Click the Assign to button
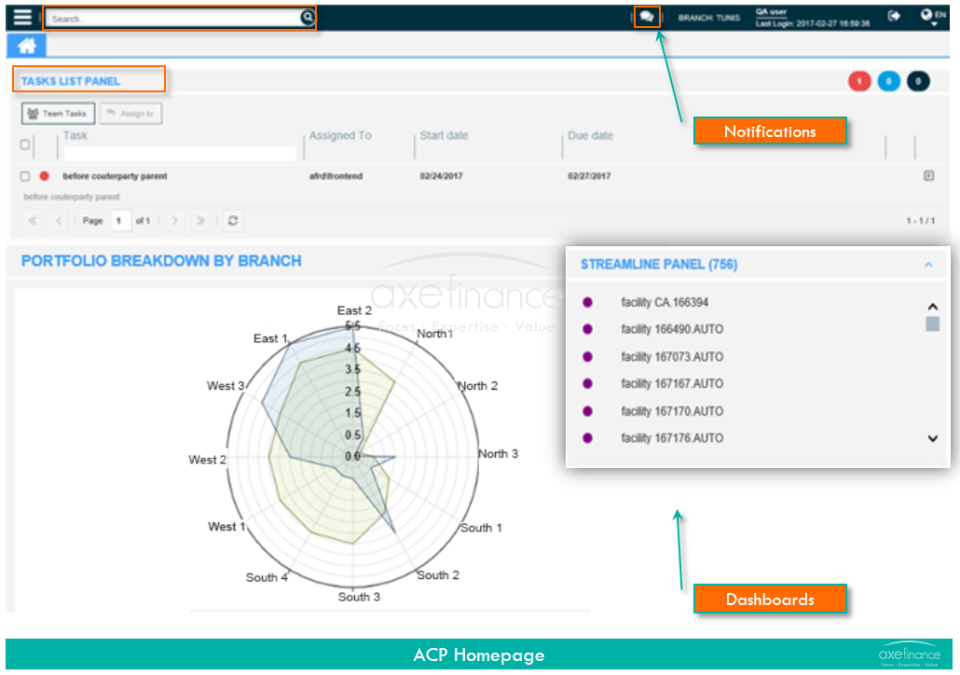 click(x=130, y=113)
